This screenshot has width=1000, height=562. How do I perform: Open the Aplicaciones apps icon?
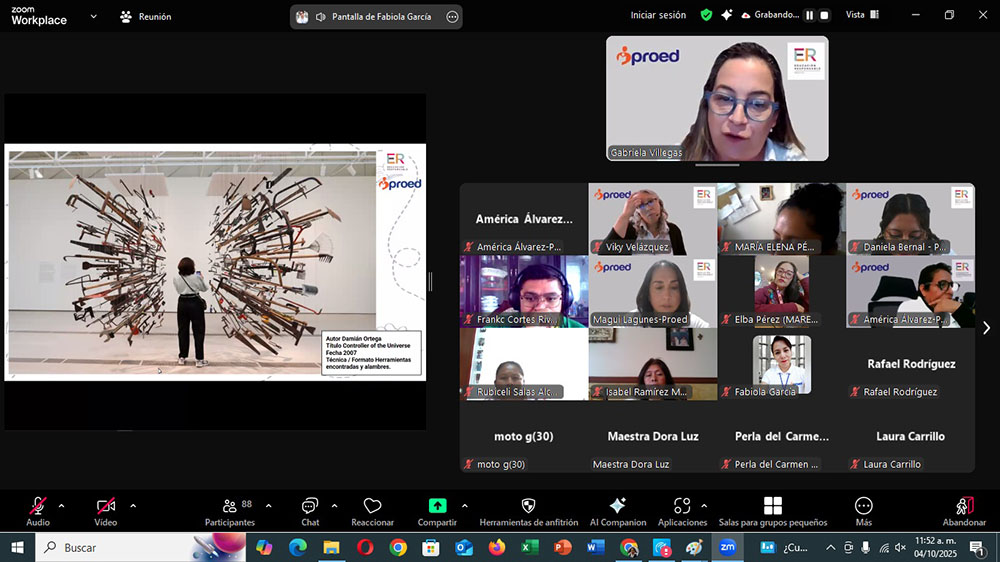tap(682, 512)
